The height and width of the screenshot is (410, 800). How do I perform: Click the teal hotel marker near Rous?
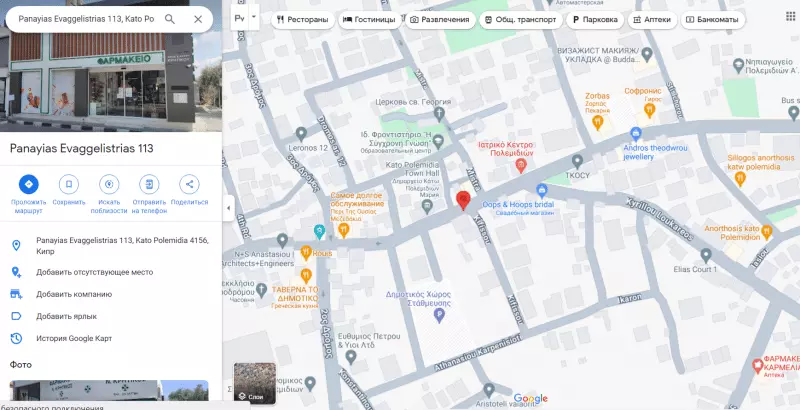click(319, 231)
